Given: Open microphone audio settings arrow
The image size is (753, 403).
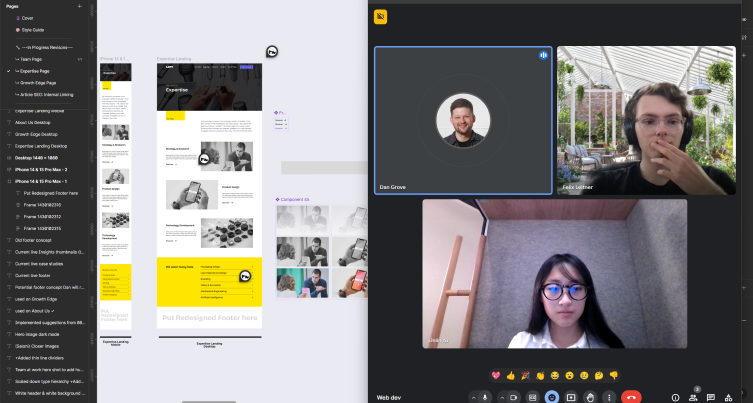Looking at the screenshot, I should tap(474, 398).
